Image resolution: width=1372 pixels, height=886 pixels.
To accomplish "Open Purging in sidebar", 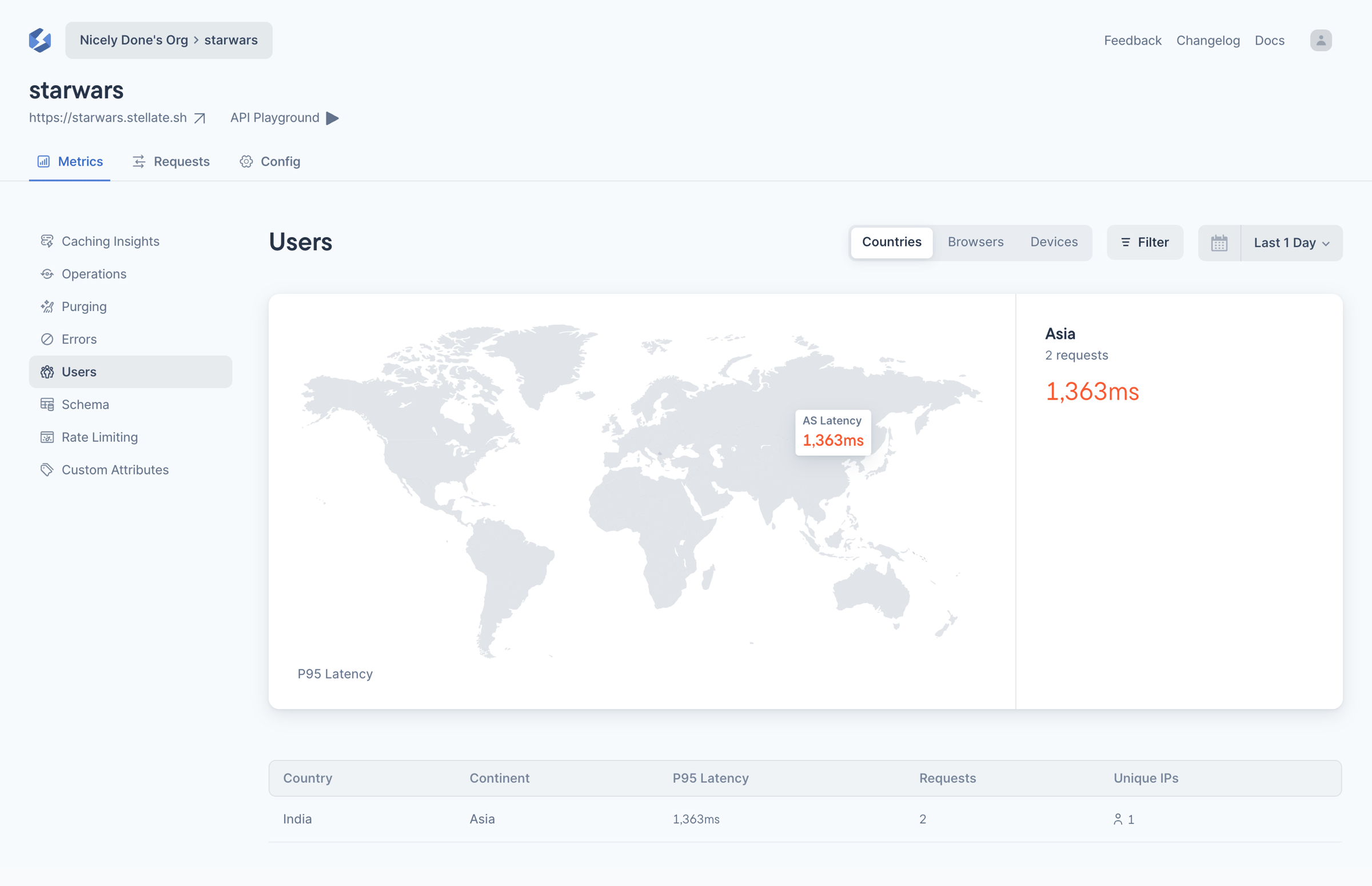I will (x=130, y=306).
